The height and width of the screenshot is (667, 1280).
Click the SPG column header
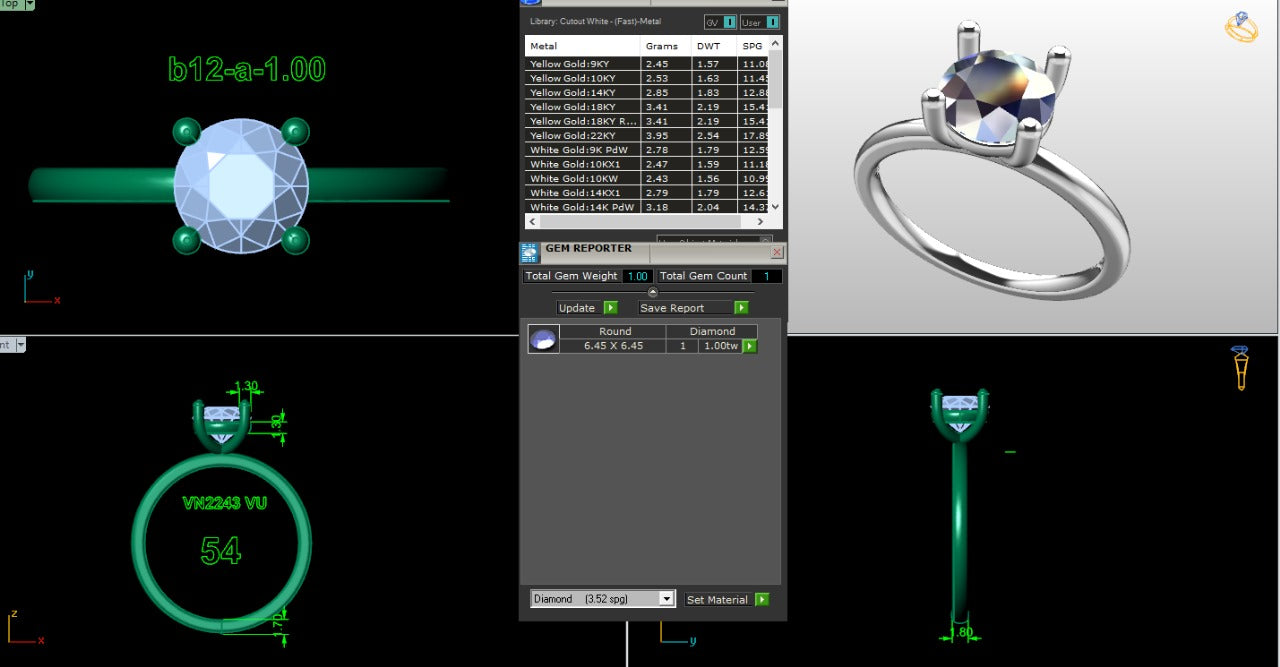[753, 46]
